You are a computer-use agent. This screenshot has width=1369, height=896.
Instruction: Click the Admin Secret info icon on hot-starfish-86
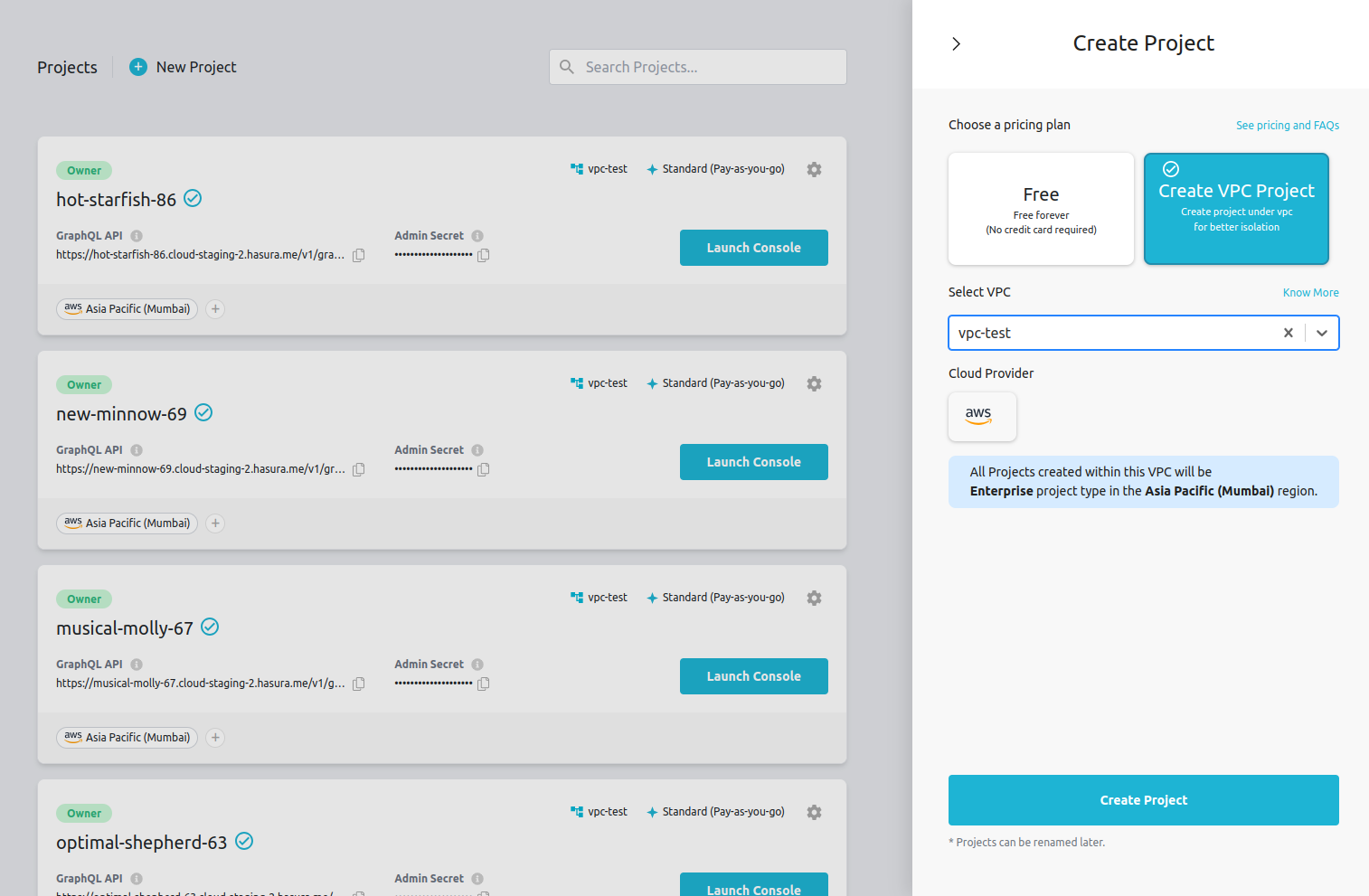click(477, 235)
